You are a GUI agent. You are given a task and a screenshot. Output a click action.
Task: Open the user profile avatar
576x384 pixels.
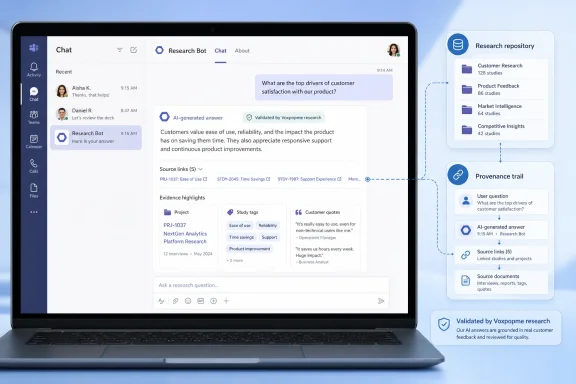click(394, 50)
